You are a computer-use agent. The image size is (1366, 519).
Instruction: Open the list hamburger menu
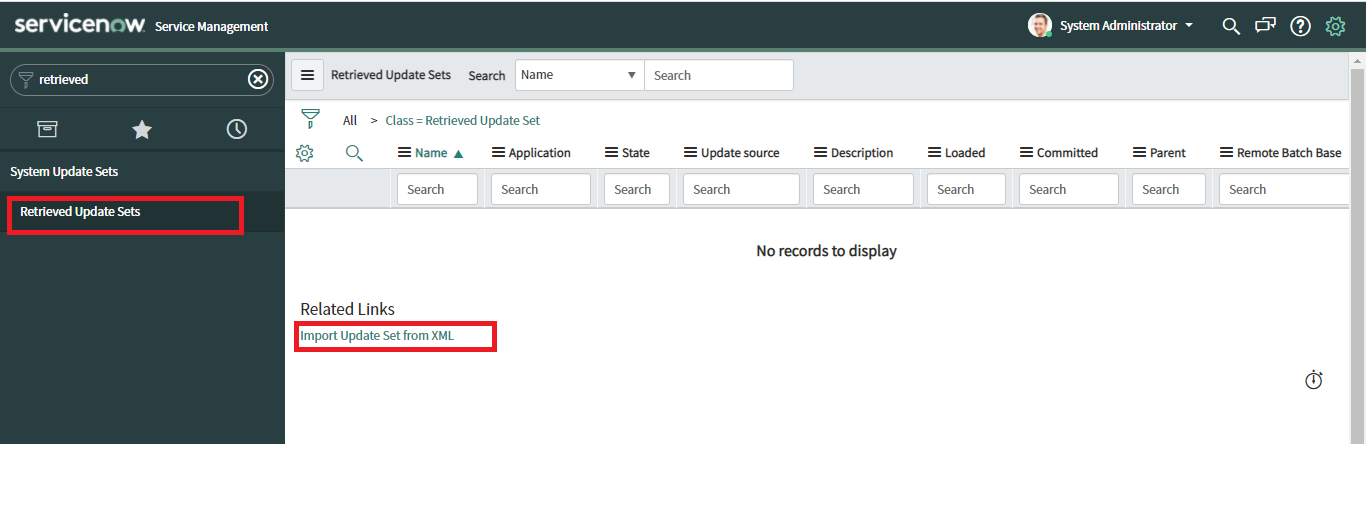pos(307,75)
